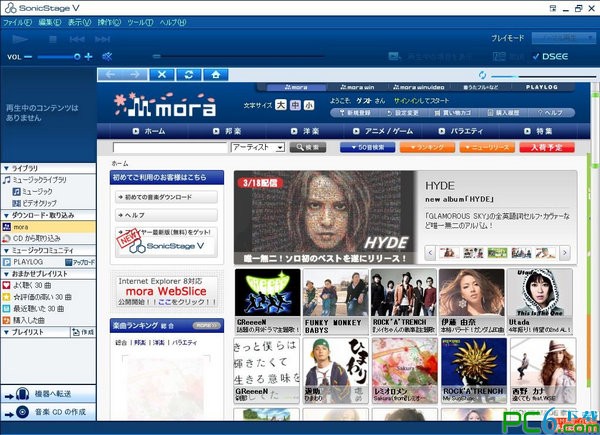The image size is (600, 435).
Task: Open the アーティスト search type dropdown
Action: [x=258, y=148]
